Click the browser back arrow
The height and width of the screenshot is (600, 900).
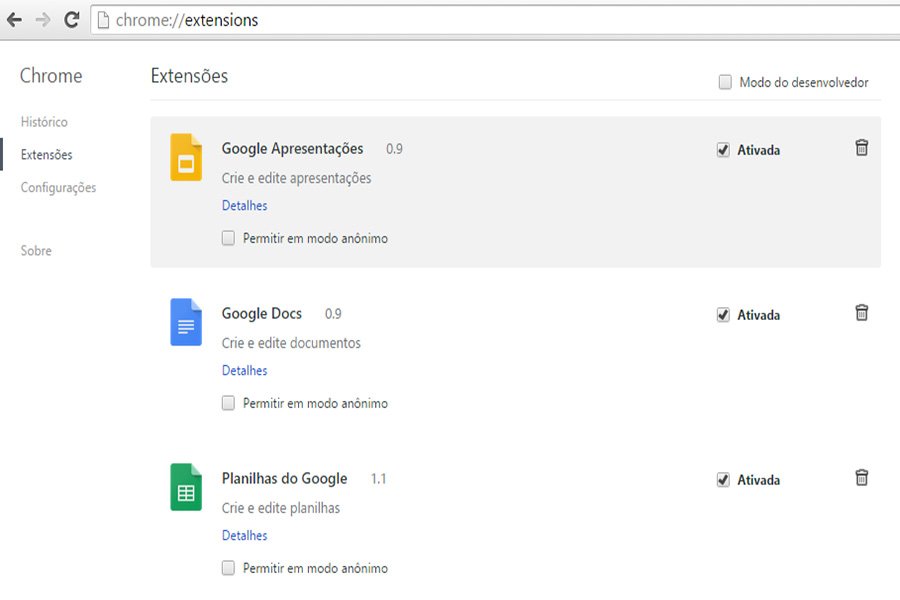pyautogui.click(x=14, y=20)
